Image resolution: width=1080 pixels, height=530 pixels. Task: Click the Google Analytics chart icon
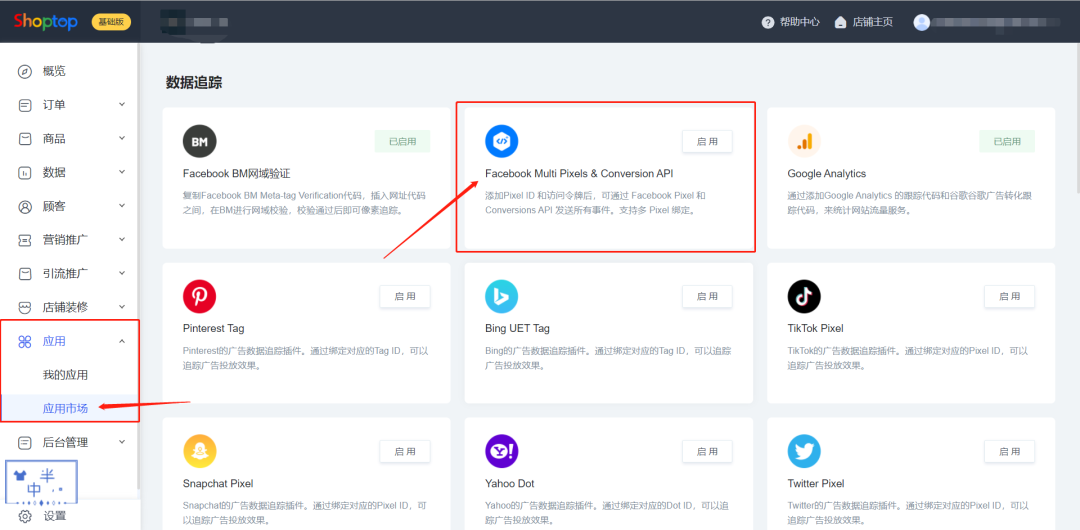coord(804,142)
